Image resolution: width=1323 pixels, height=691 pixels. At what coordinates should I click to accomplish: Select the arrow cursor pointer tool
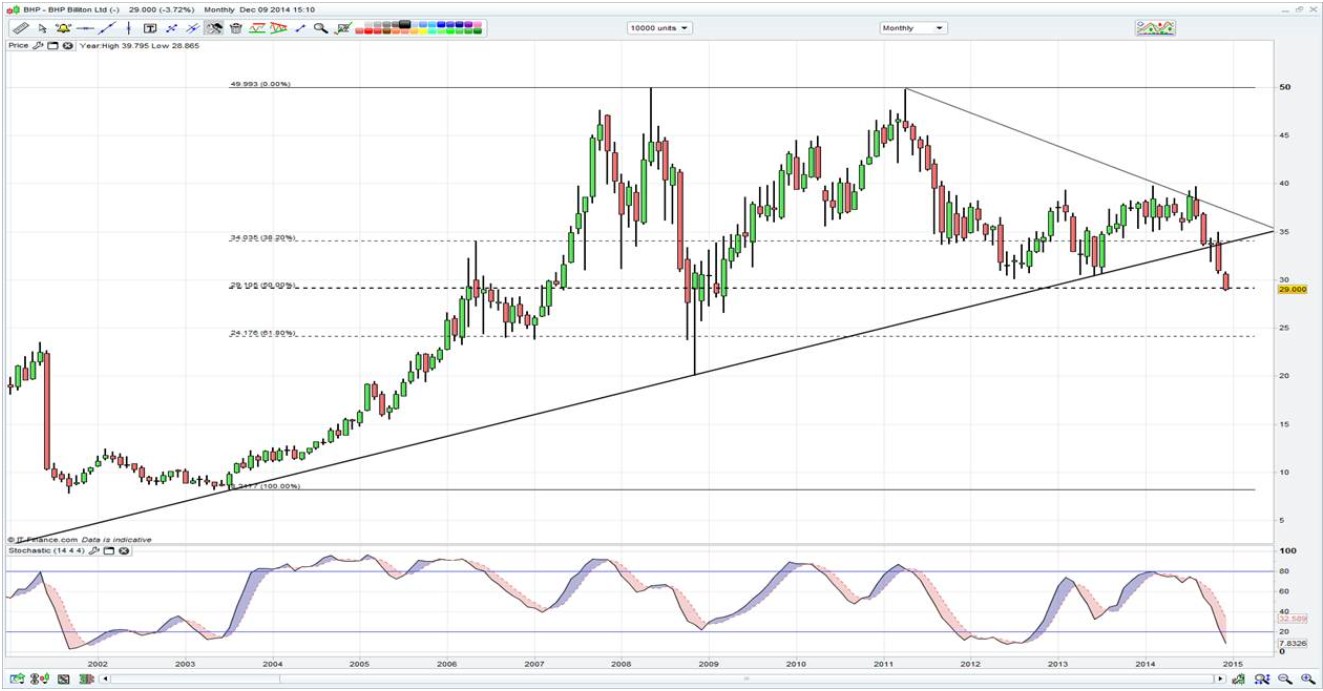[x=41, y=28]
